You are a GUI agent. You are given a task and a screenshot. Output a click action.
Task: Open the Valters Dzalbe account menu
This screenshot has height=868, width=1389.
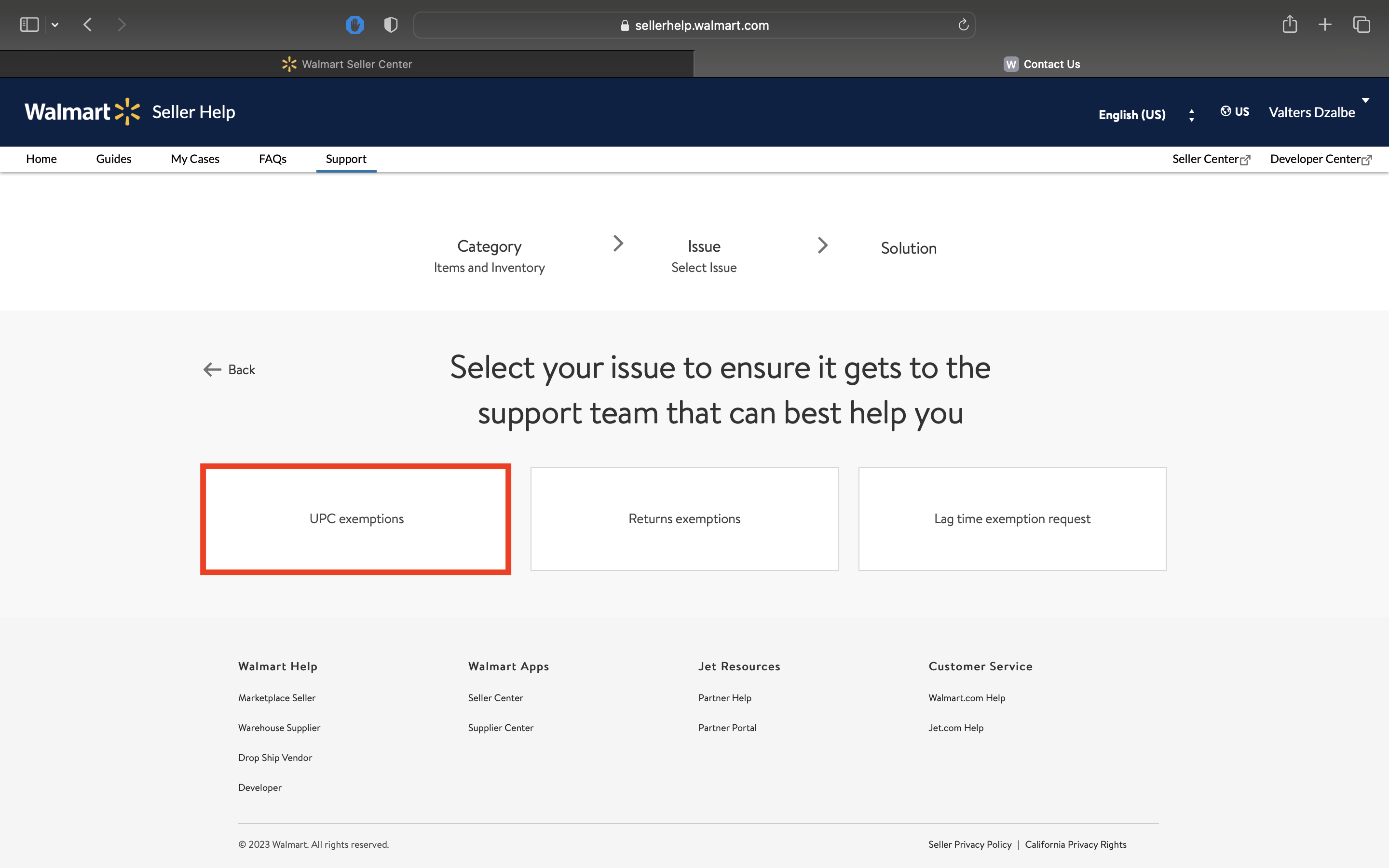click(x=1311, y=112)
